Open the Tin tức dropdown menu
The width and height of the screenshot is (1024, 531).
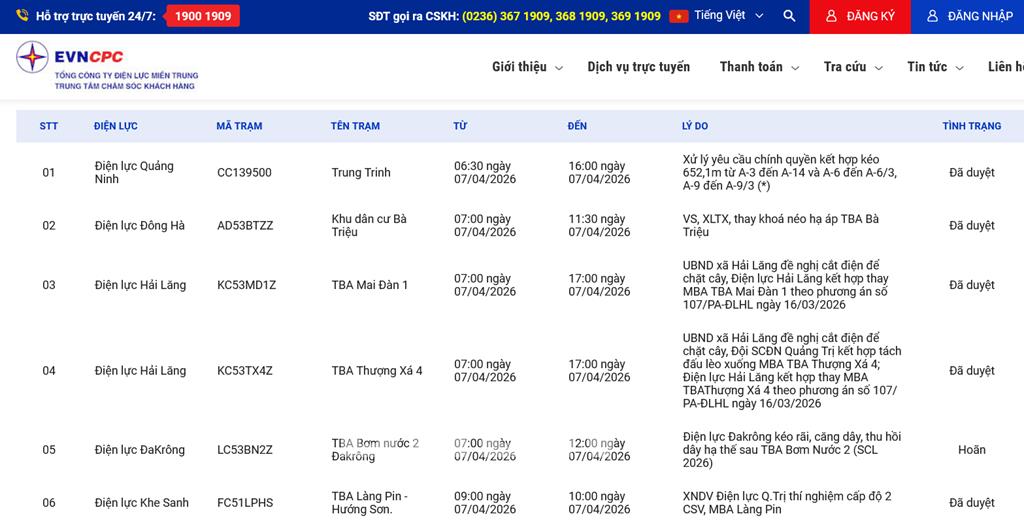click(935, 67)
